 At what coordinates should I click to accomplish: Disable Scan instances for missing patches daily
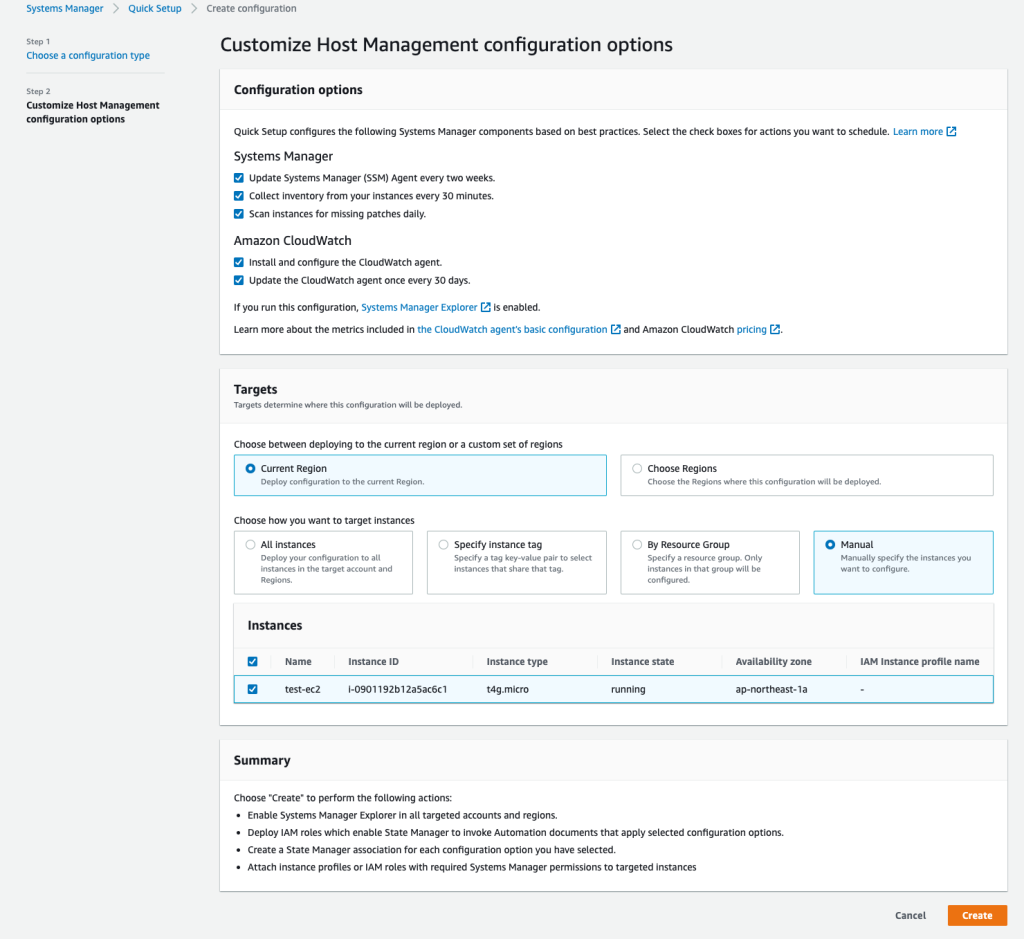click(x=239, y=214)
